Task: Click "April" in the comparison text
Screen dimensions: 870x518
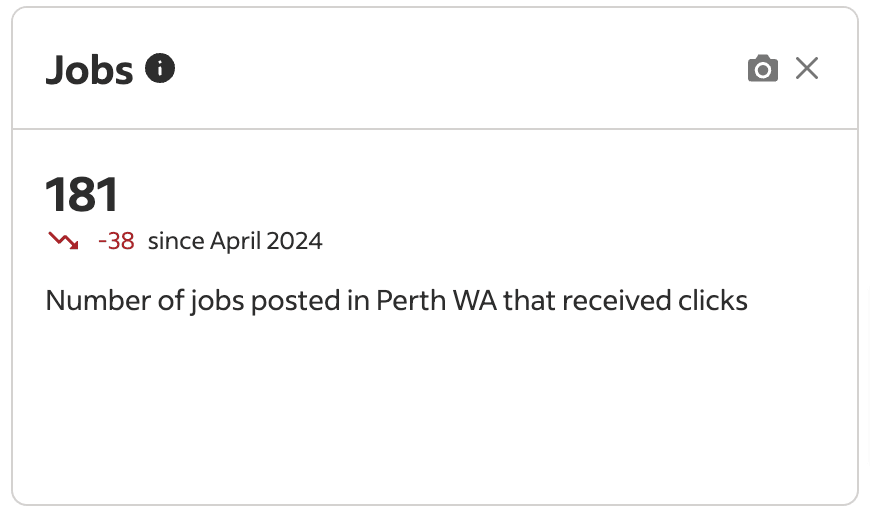Action: (237, 241)
